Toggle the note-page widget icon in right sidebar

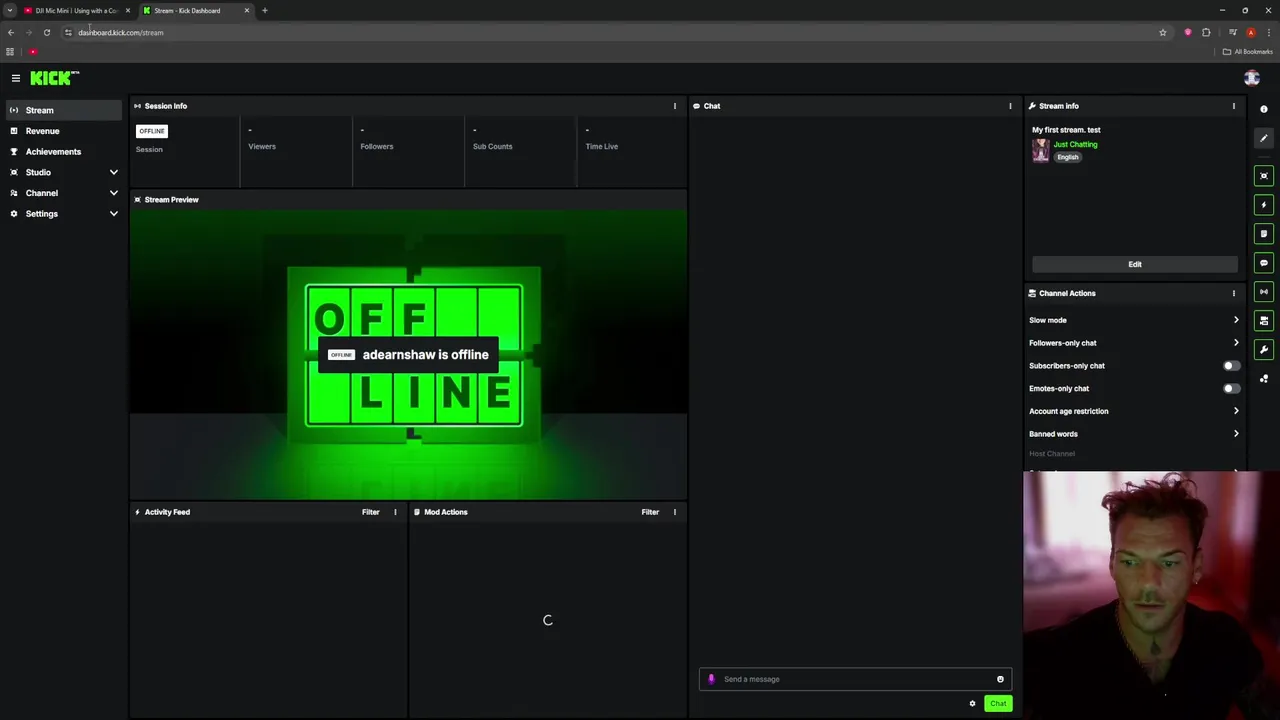pyautogui.click(x=1264, y=234)
